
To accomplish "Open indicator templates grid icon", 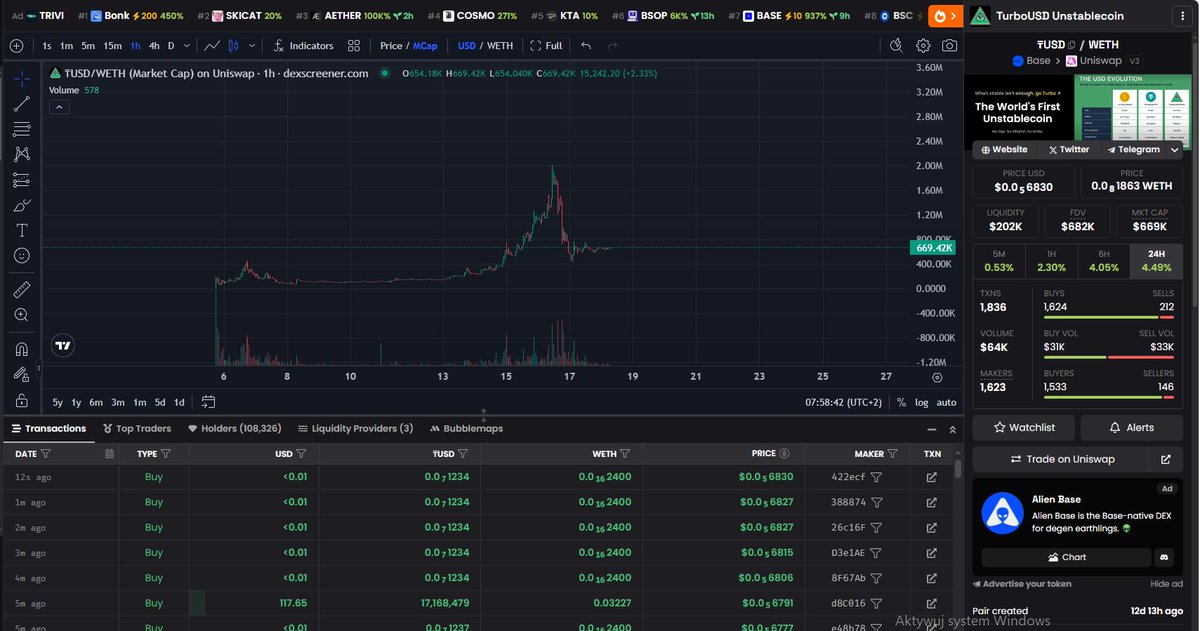I will click(354, 46).
